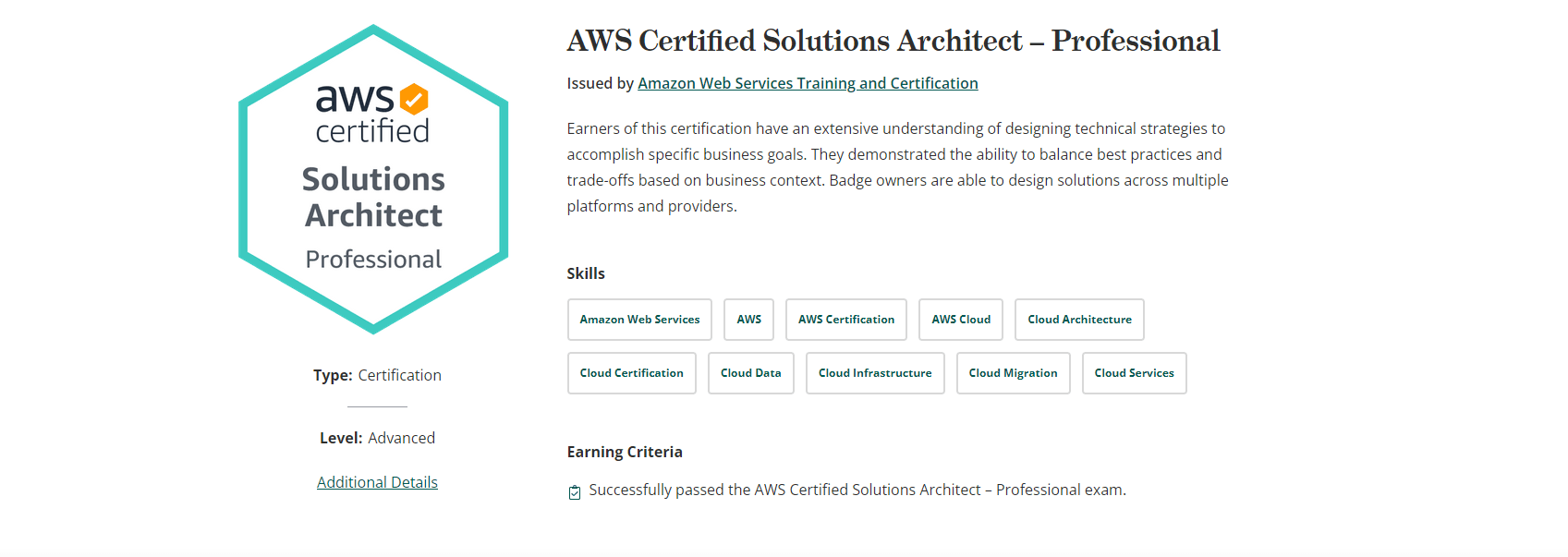The width and height of the screenshot is (1568, 557).
Task: Open the Cloud Infrastructure skill tag
Action: coord(875,373)
